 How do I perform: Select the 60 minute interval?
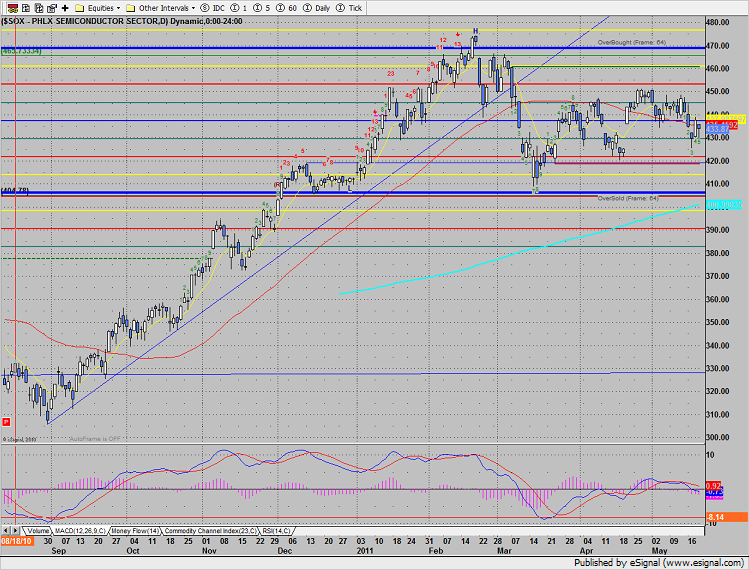(x=287, y=8)
